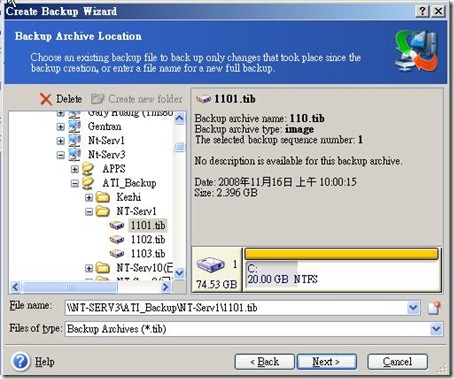Click the Back button
Image resolution: width=454 pixels, height=379 pixels.
264,362
